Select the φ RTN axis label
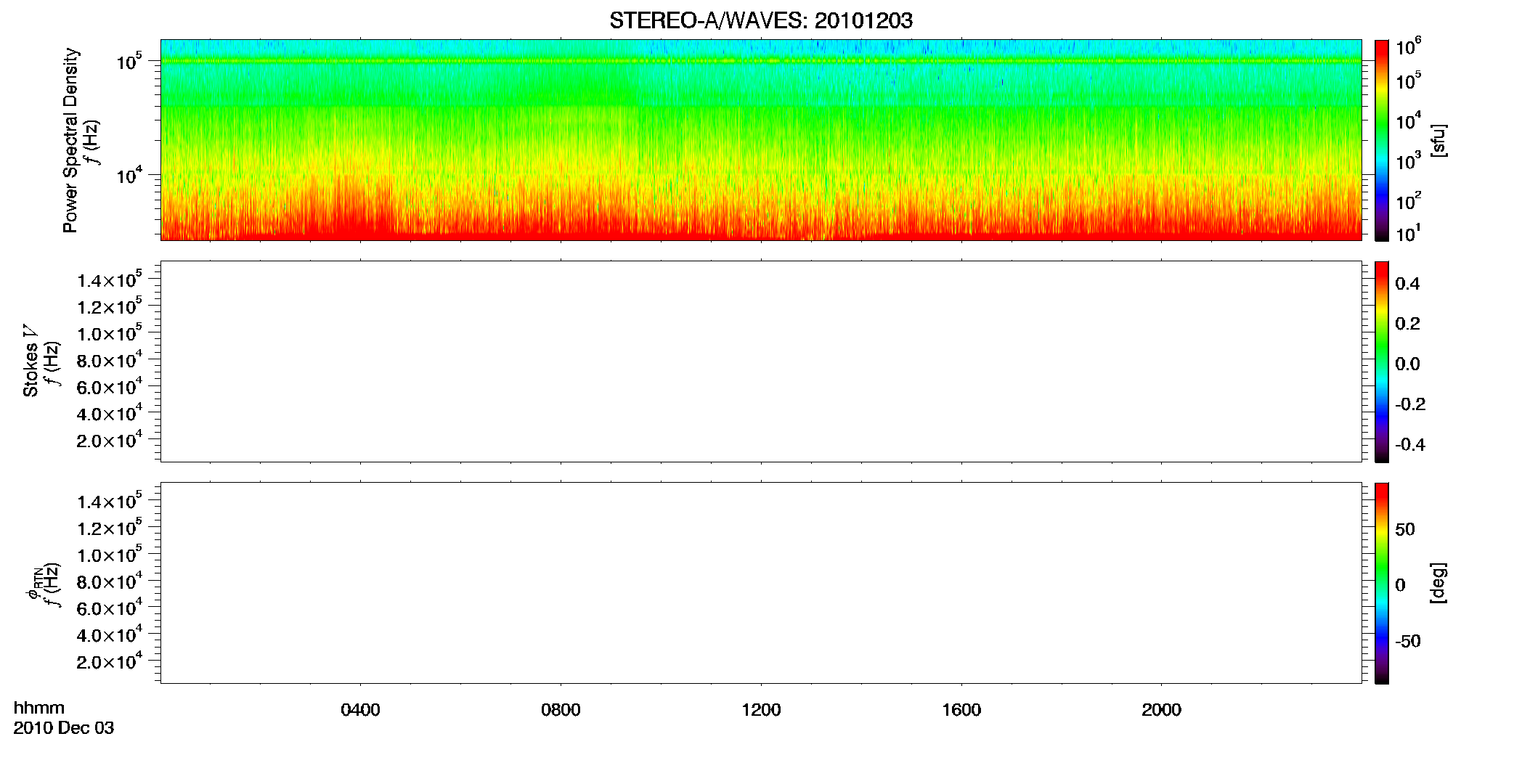 [35, 582]
